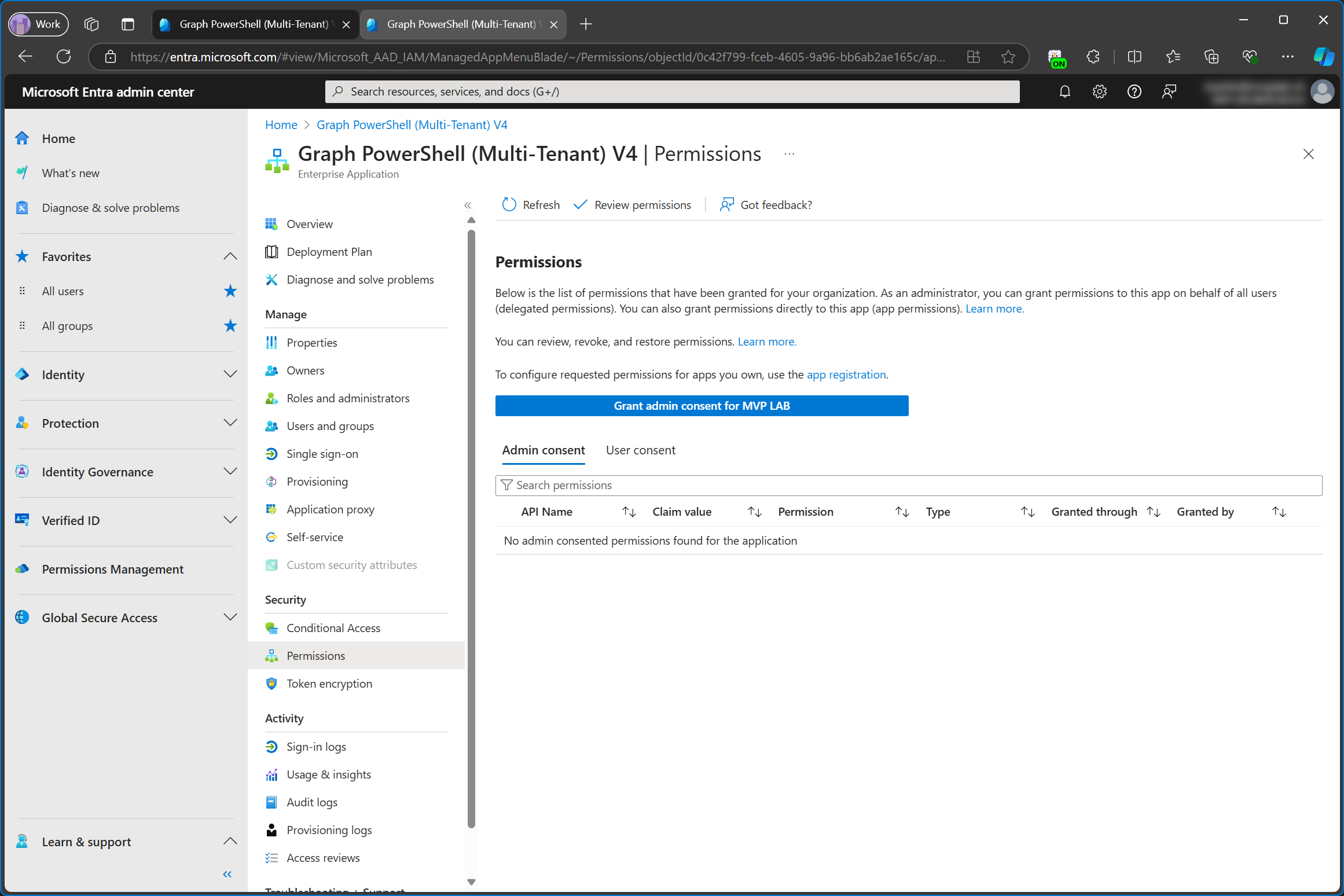Click Got feedback? toolbar item
1344x896 pixels.
click(x=765, y=205)
